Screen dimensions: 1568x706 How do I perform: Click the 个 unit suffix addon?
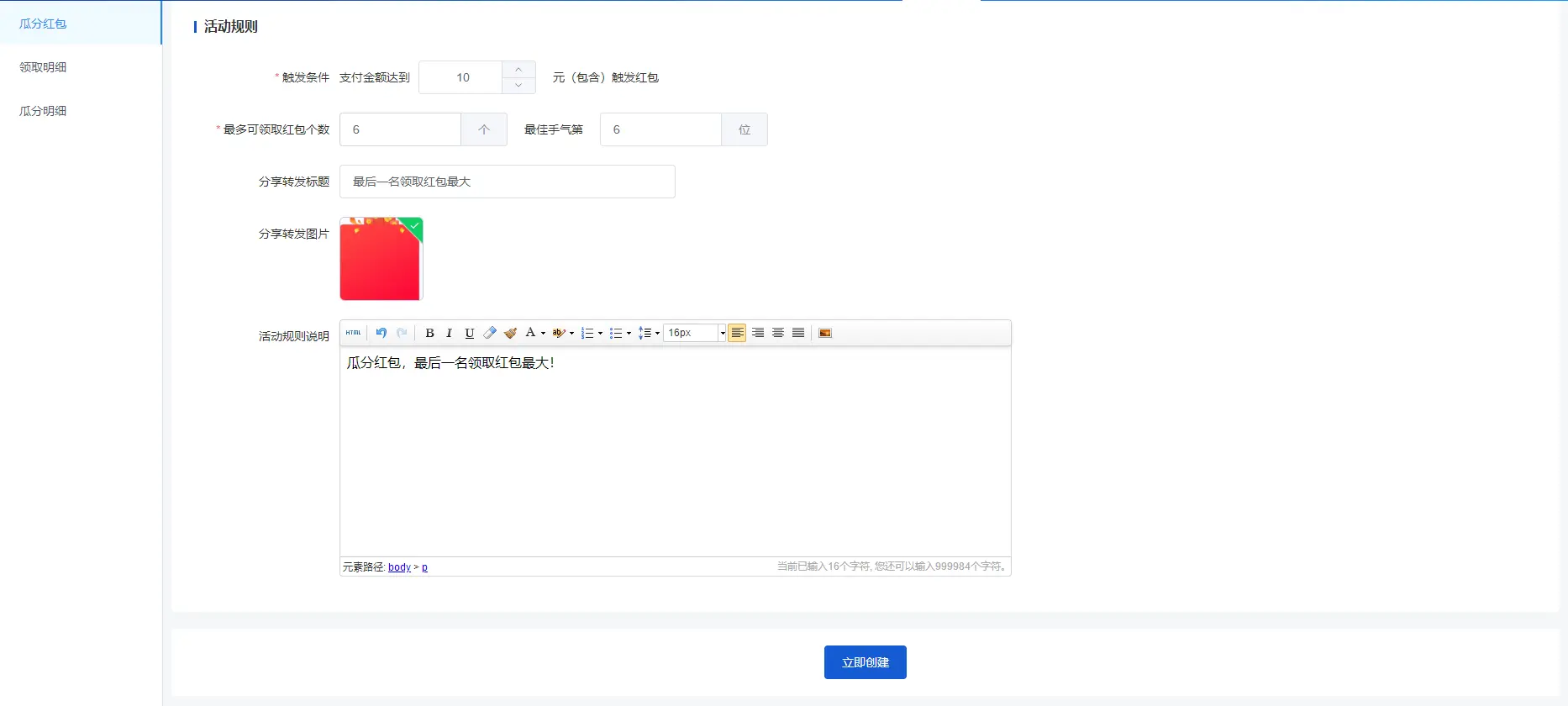(x=484, y=129)
